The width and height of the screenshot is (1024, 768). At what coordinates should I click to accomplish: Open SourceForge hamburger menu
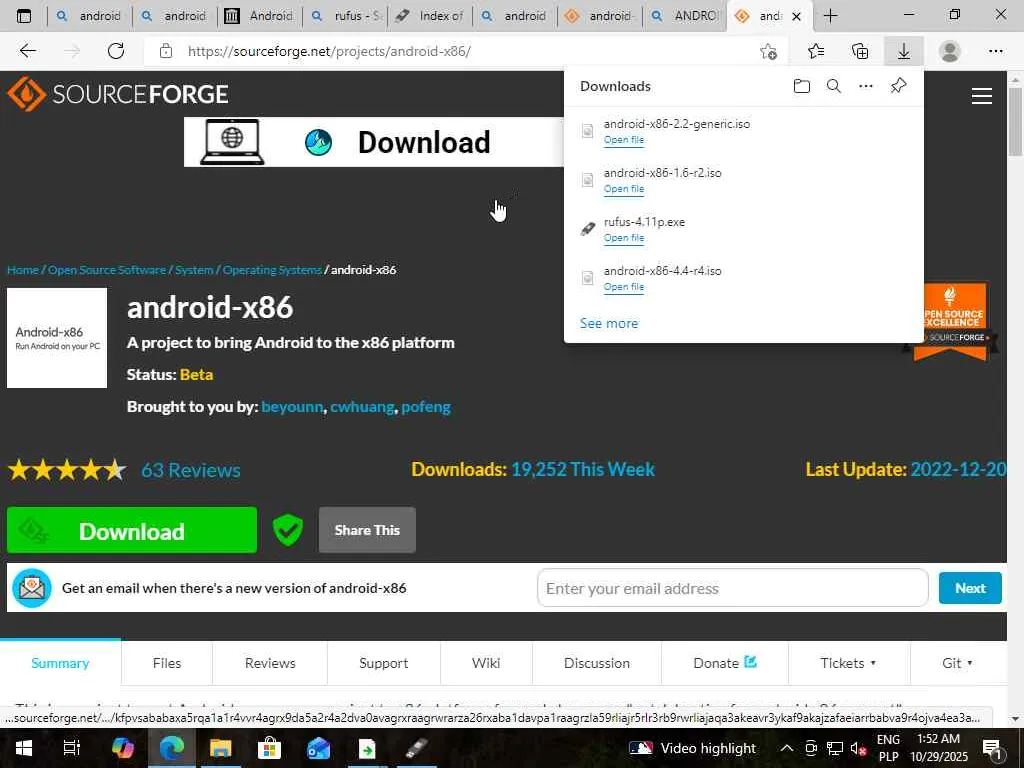(x=982, y=96)
